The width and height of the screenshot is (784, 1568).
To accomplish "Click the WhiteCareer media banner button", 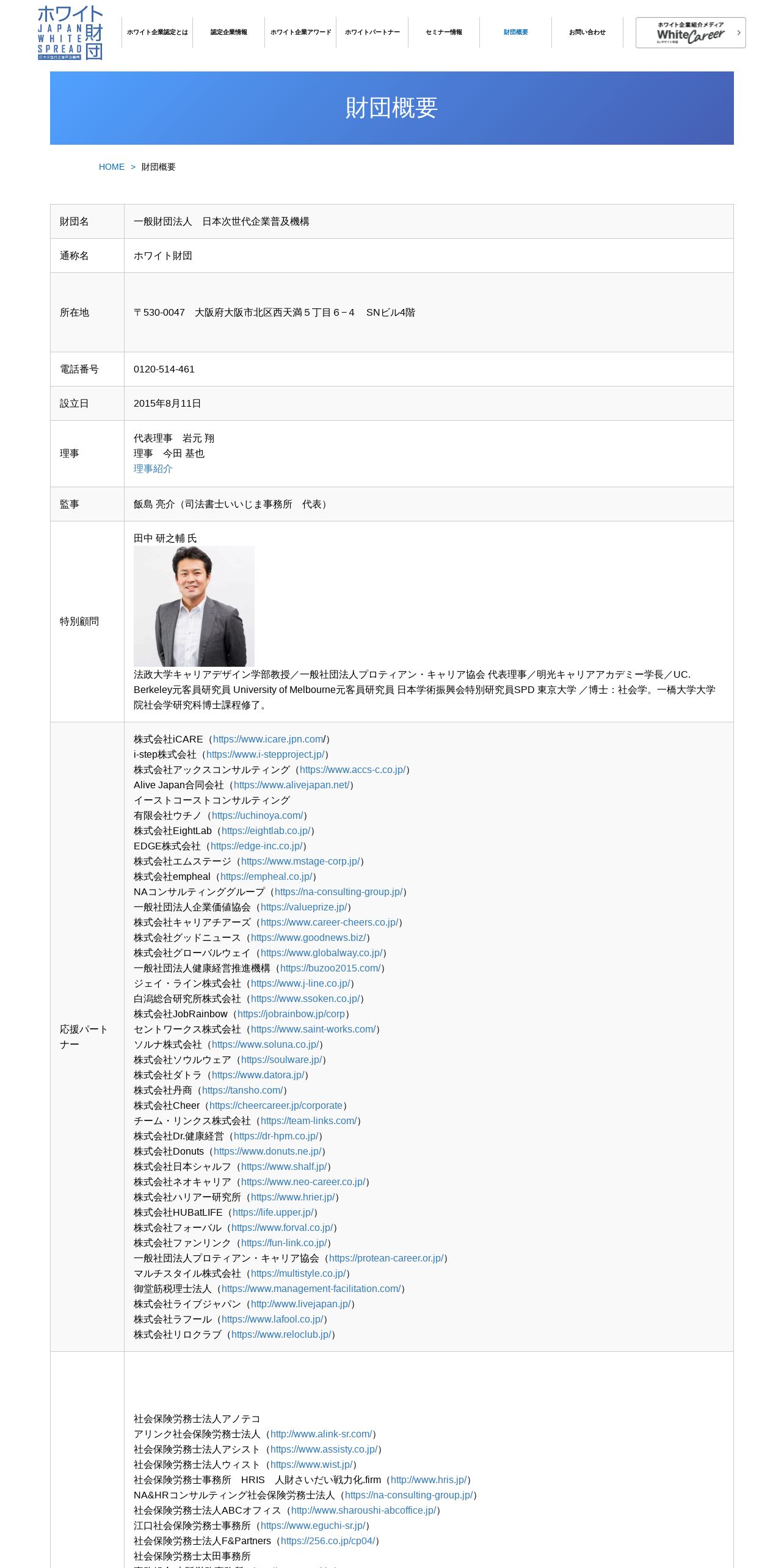I will pyautogui.click(x=691, y=32).
